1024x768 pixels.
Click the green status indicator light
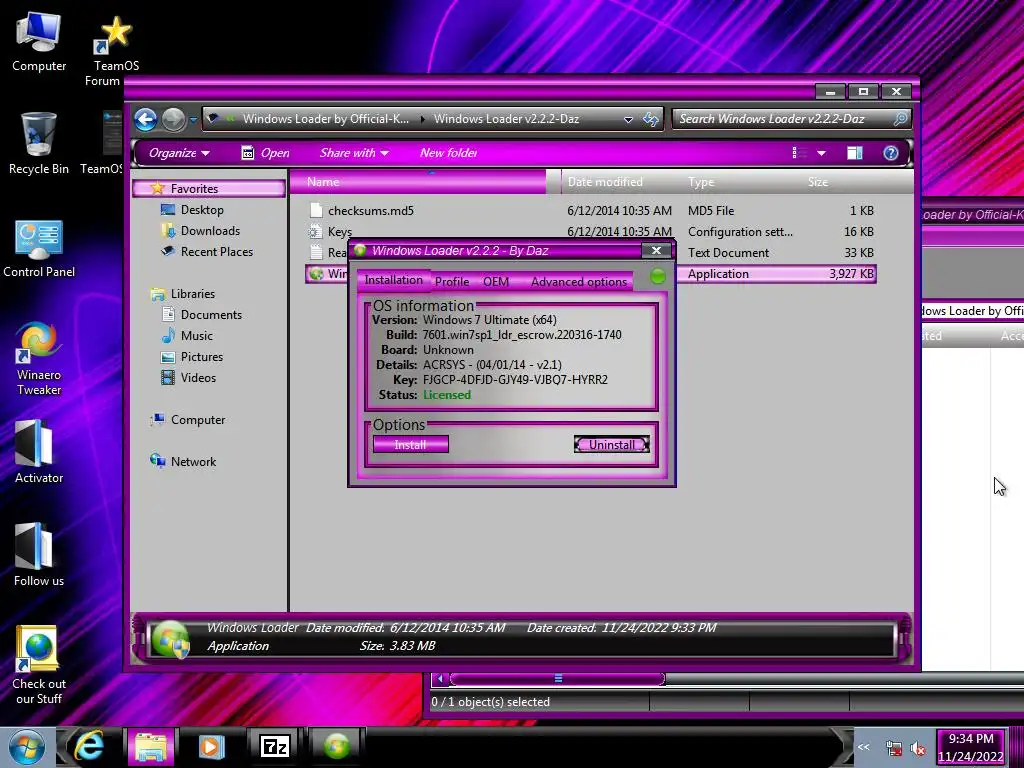click(x=658, y=276)
